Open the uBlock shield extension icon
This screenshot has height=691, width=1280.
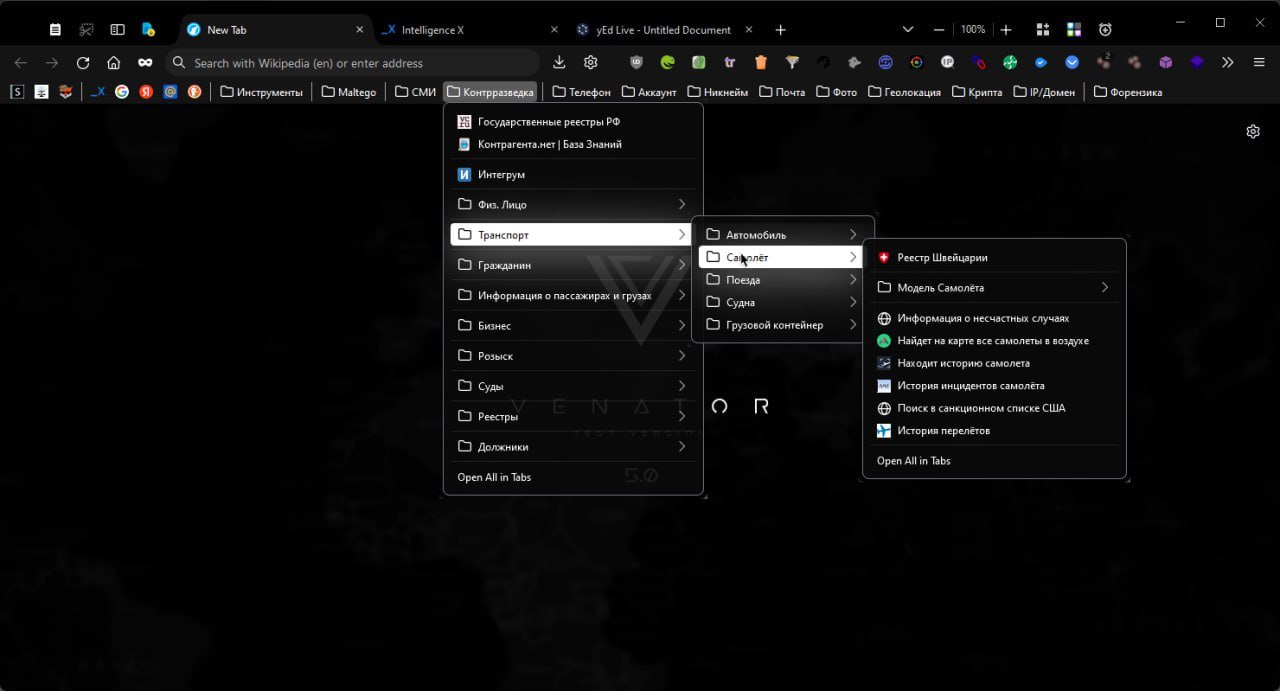(x=637, y=62)
